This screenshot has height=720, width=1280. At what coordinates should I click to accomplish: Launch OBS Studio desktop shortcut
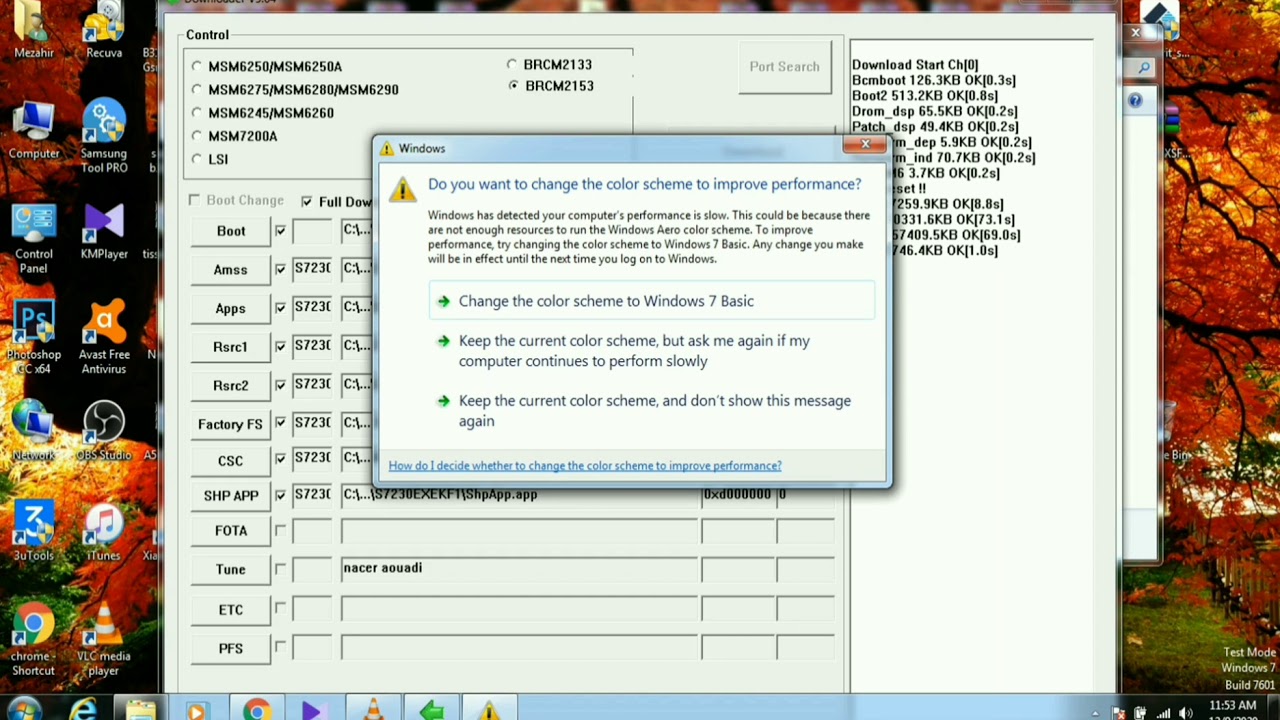104,432
